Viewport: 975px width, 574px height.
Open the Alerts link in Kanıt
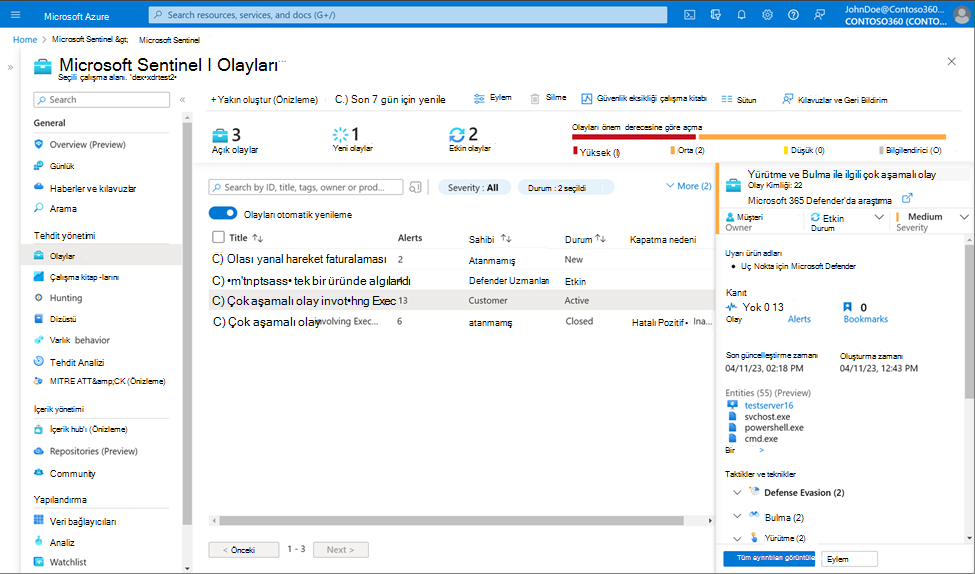tap(799, 319)
